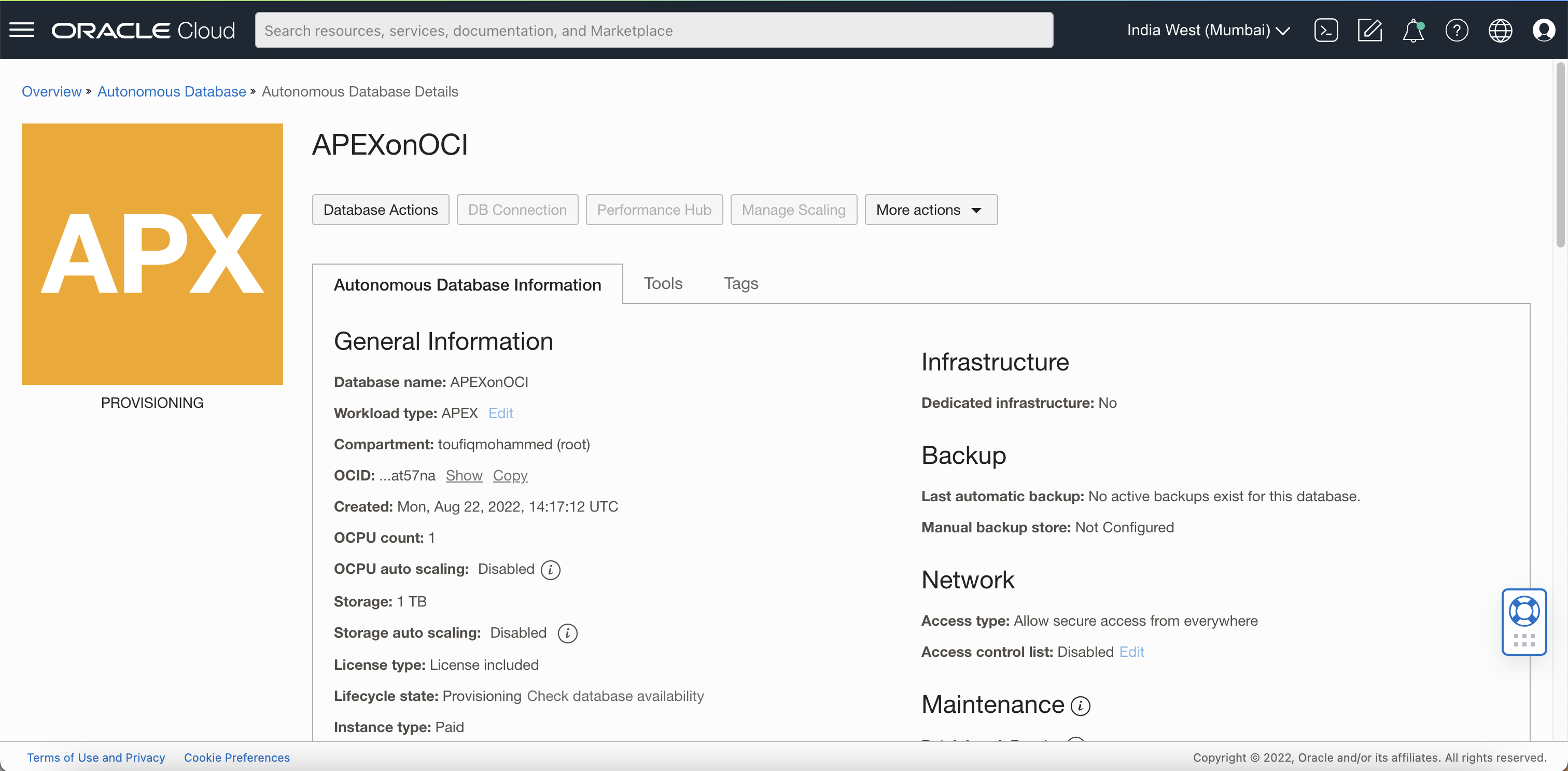Open the edit/feedback pencil icon in header

tap(1369, 30)
